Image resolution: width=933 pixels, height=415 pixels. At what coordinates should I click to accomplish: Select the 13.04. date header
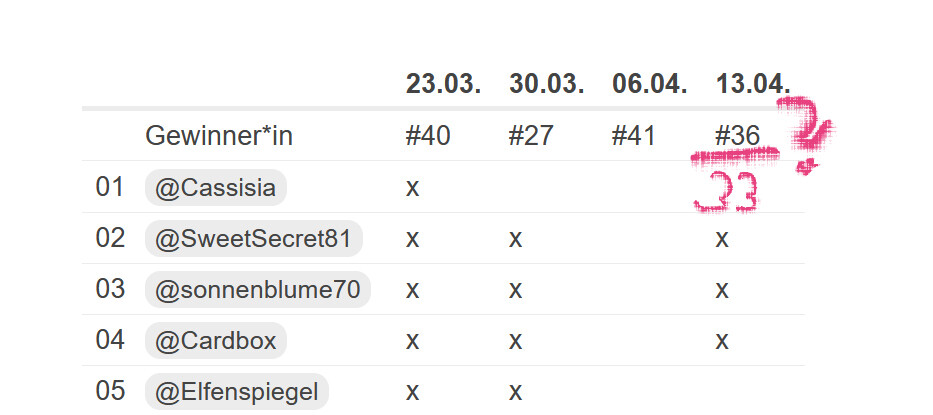(752, 84)
